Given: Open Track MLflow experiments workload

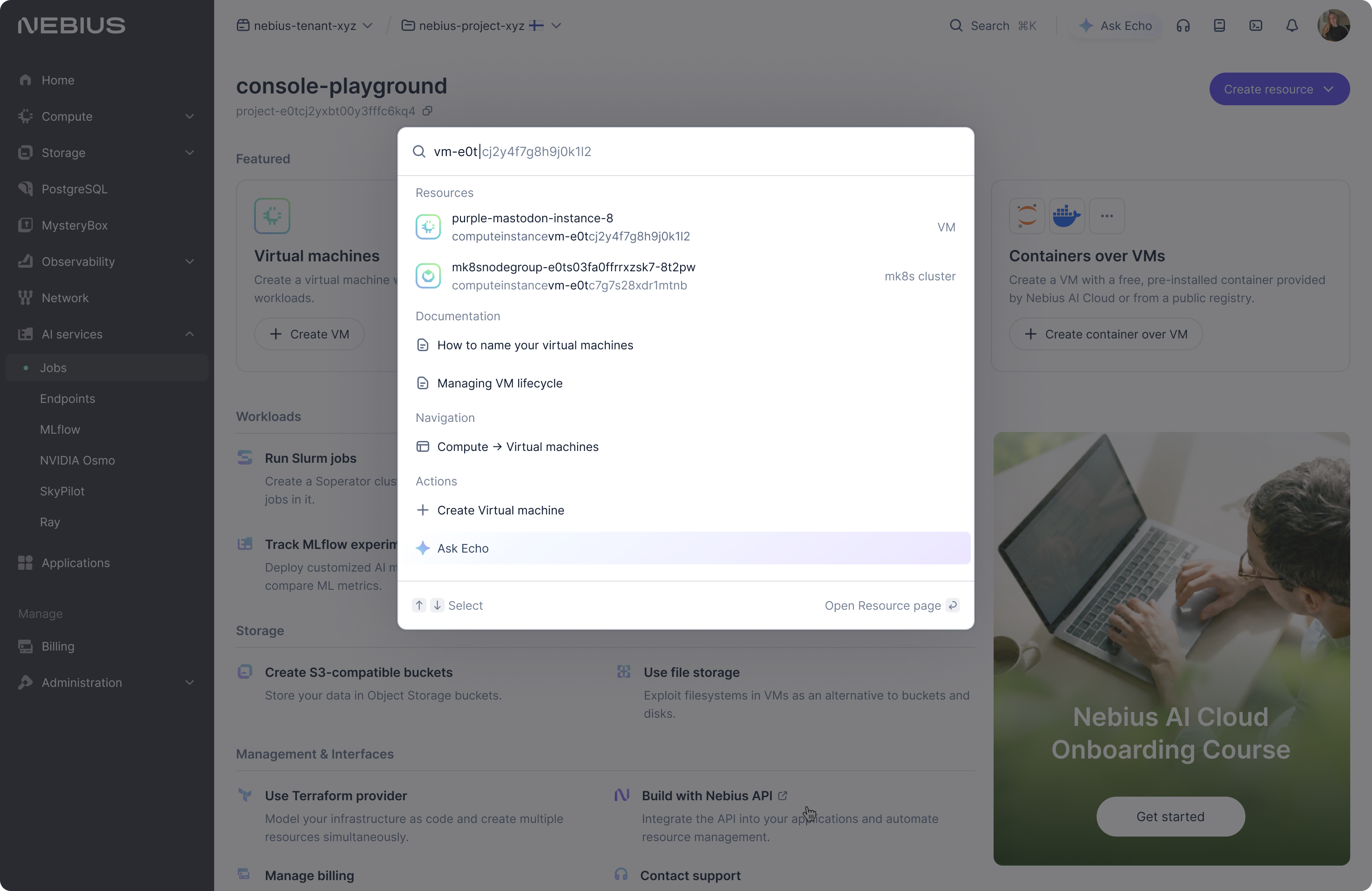Looking at the screenshot, I should (331, 545).
